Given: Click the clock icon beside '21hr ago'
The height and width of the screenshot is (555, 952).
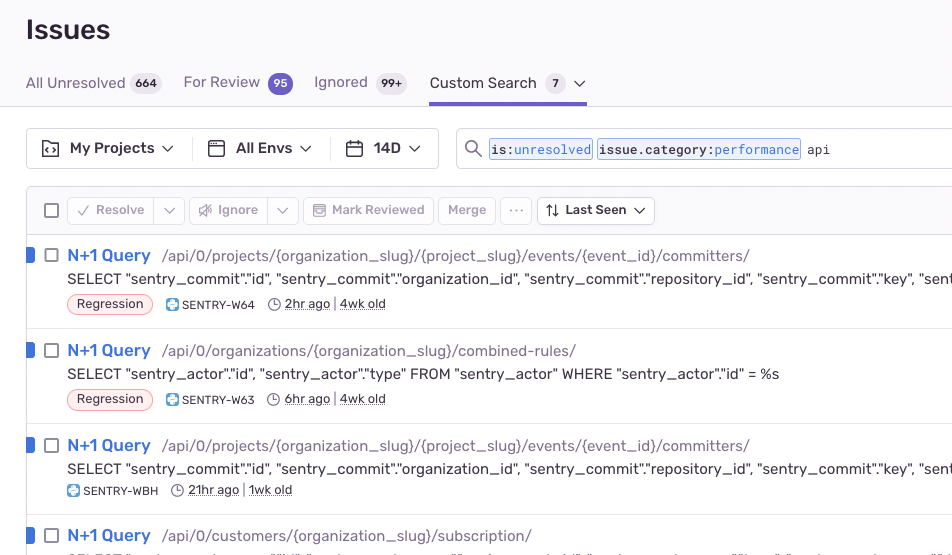Looking at the screenshot, I should coord(177,490).
